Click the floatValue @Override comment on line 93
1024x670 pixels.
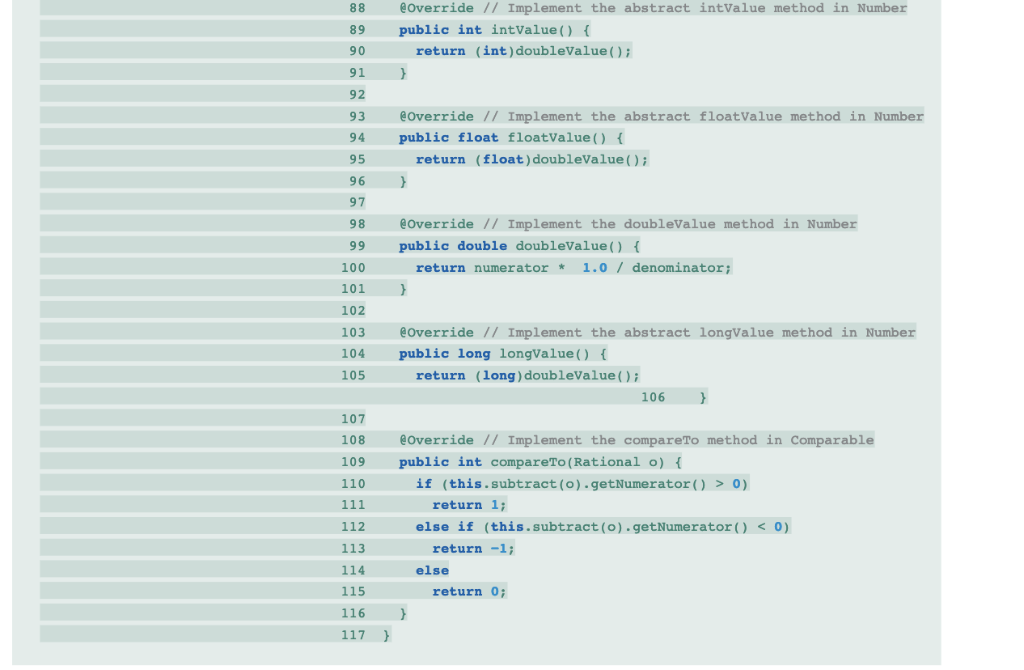(x=662, y=117)
